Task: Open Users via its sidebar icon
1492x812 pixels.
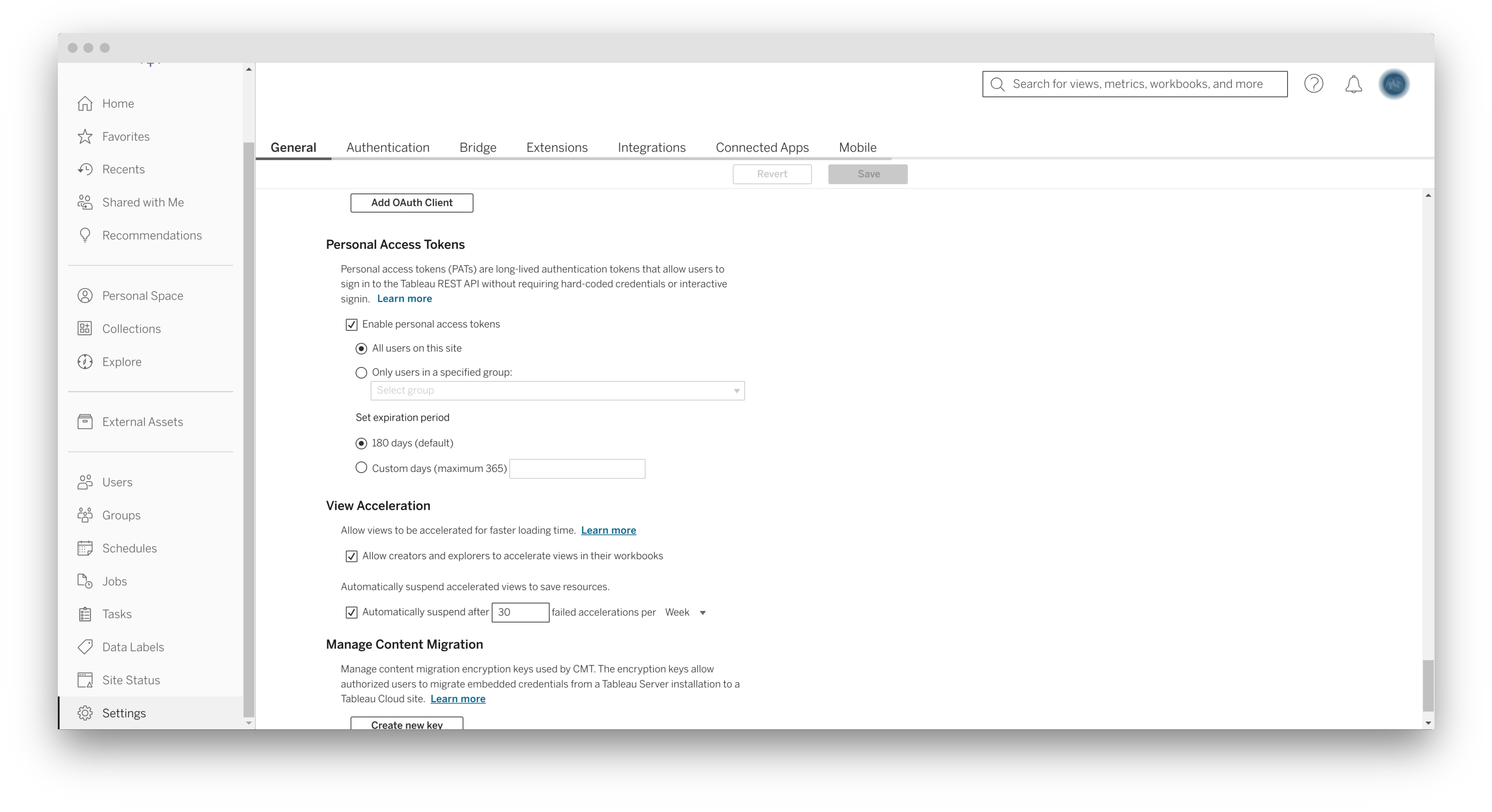Action: point(85,483)
